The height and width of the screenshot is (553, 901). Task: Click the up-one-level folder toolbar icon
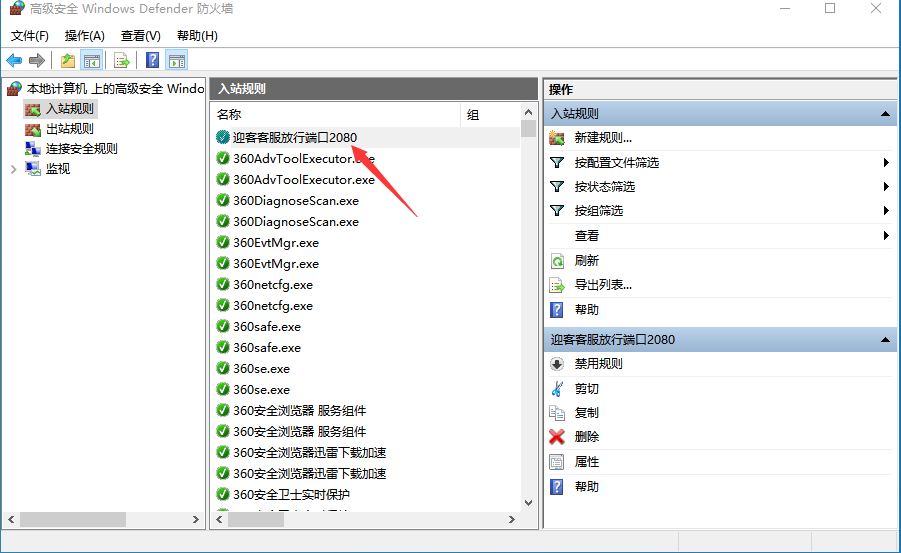coord(68,60)
